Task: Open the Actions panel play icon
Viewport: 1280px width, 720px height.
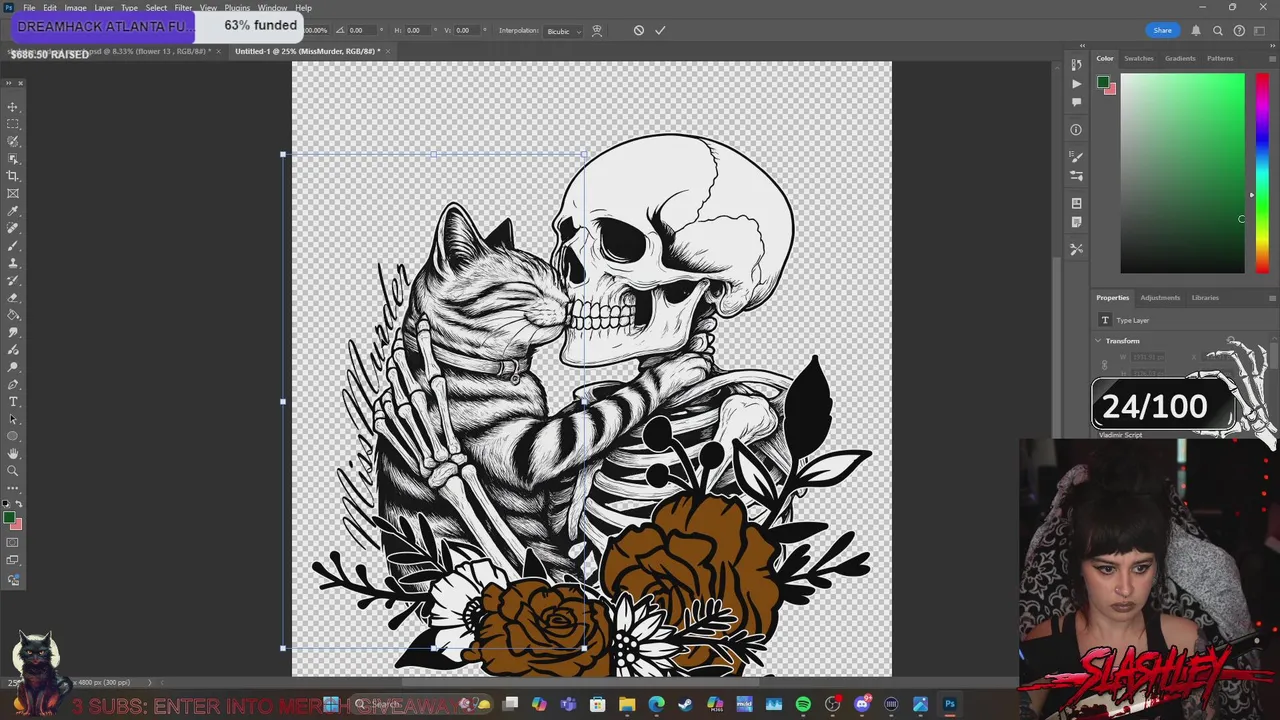Action: click(x=1076, y=84)
